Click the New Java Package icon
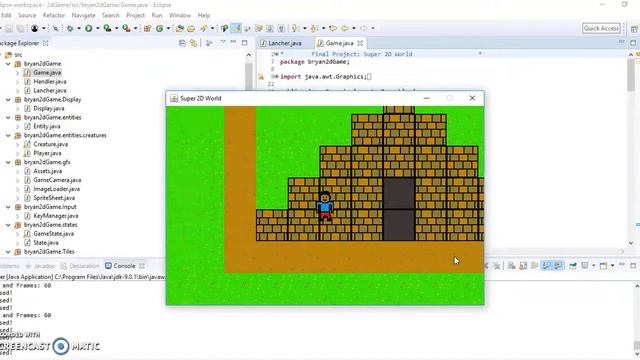 pyautogui.click(x=147, y=28)
